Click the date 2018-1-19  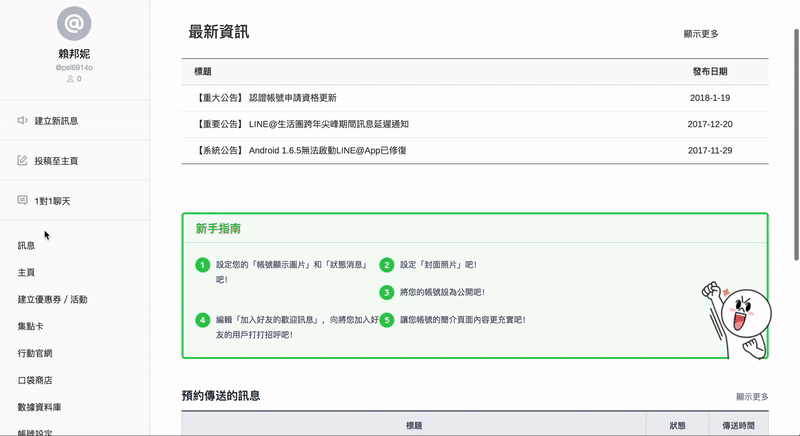pyautogui.click(x=710, y=97)
